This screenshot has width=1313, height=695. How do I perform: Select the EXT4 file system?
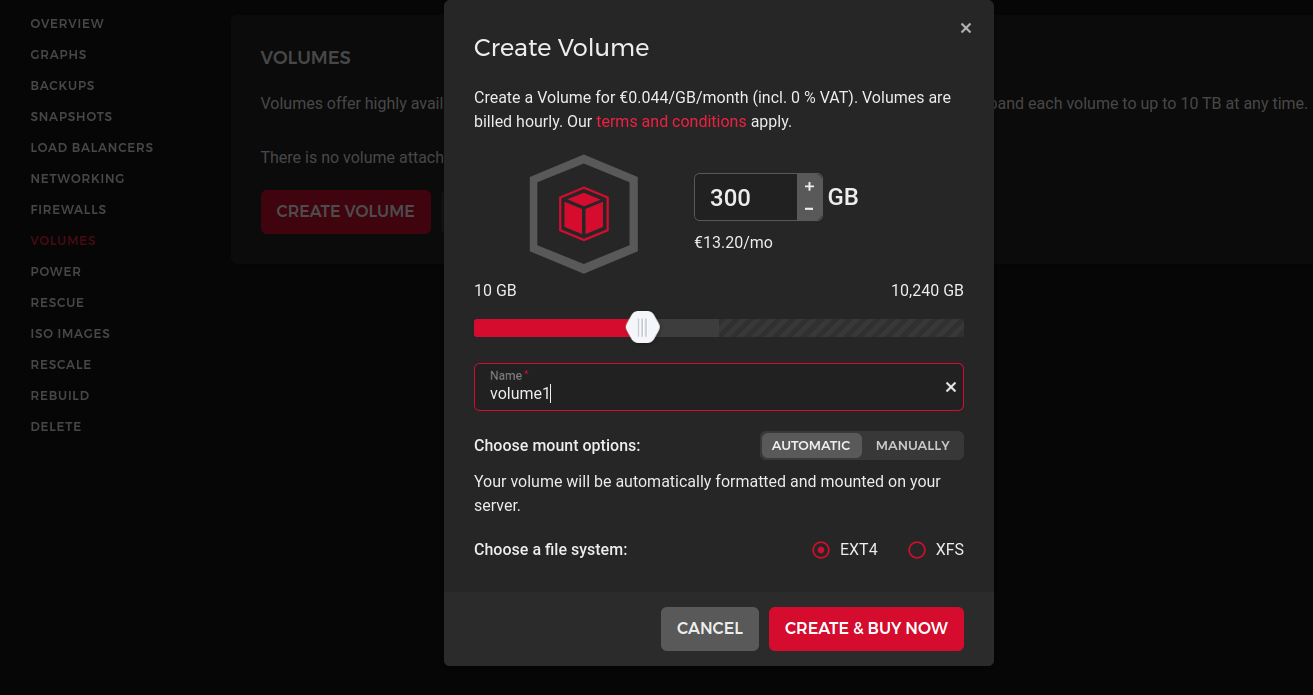pos(821,549)
